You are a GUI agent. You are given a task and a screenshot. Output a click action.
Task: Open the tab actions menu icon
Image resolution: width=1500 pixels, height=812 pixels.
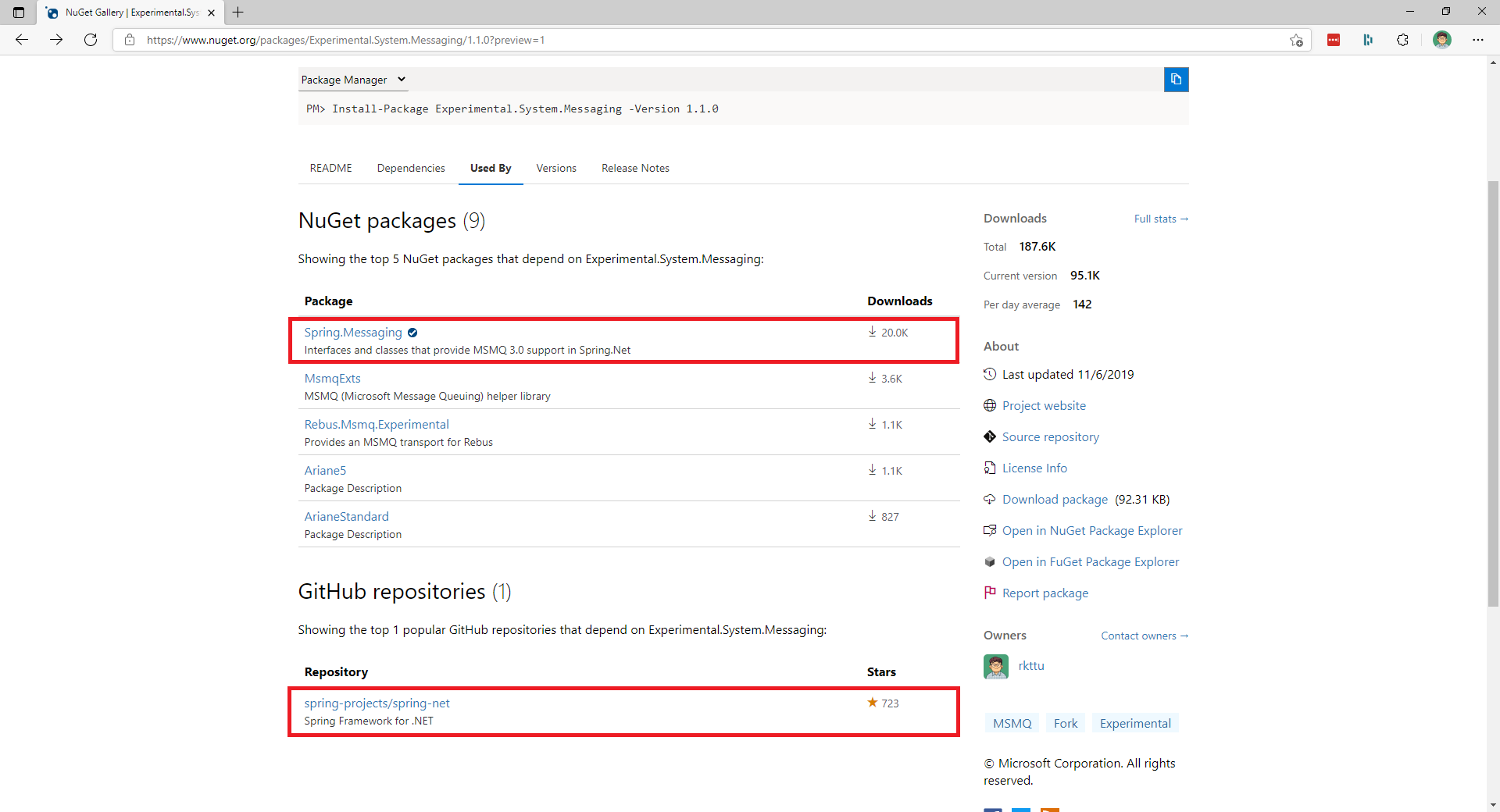19,12
